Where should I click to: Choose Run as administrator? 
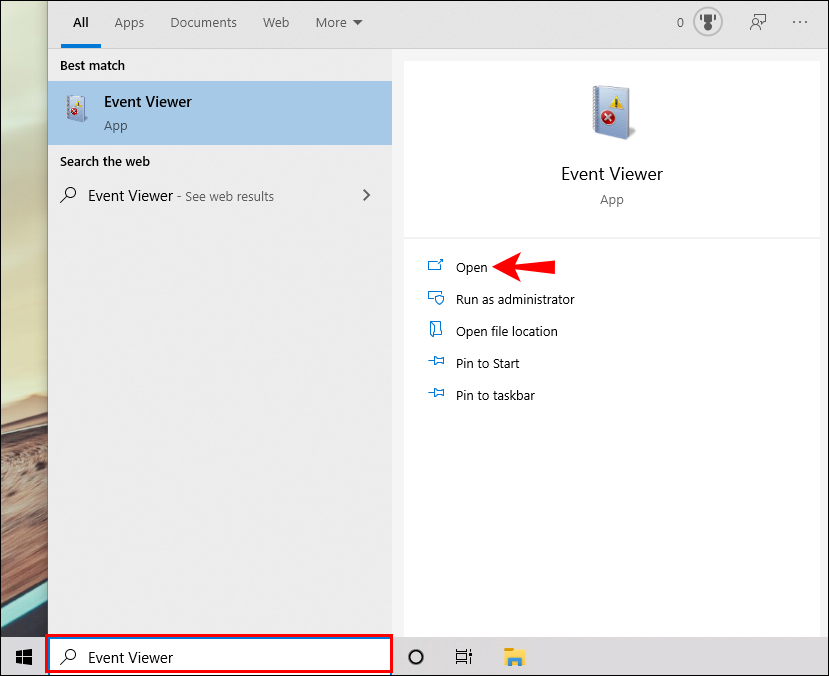tap(514, 299)
